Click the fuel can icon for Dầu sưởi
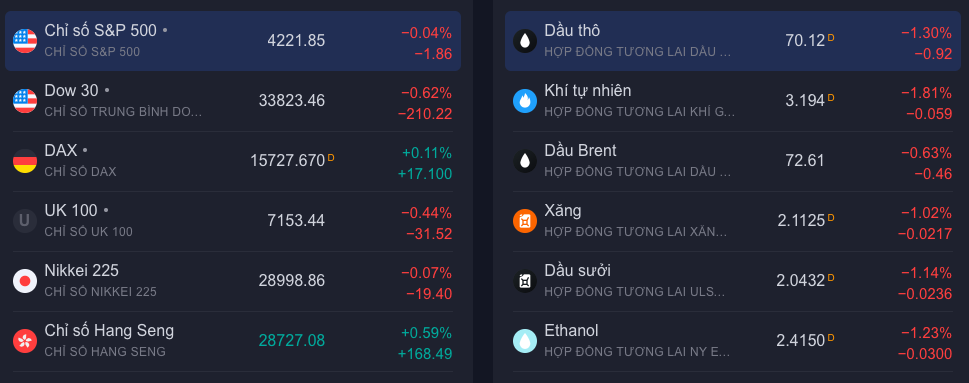Viewport: 969px width, 383px height. [x=525, y=281]
